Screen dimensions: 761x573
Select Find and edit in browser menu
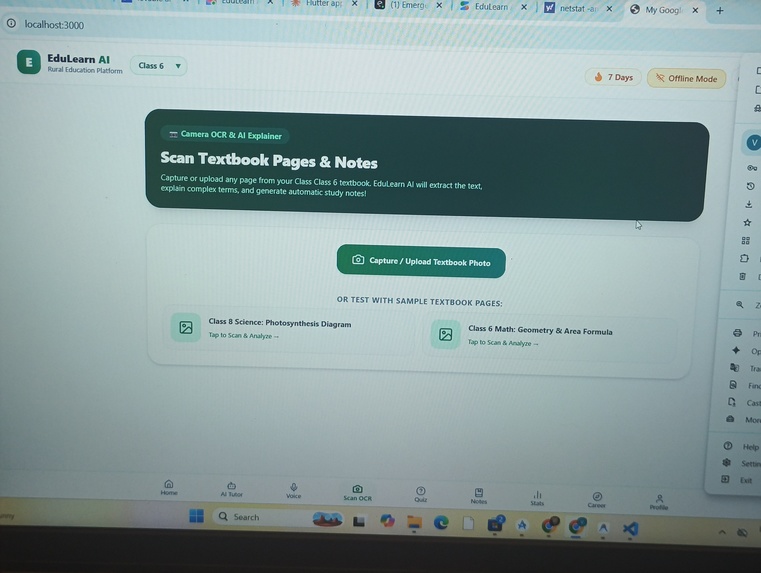pyautogui.click(x=744, y=385)
